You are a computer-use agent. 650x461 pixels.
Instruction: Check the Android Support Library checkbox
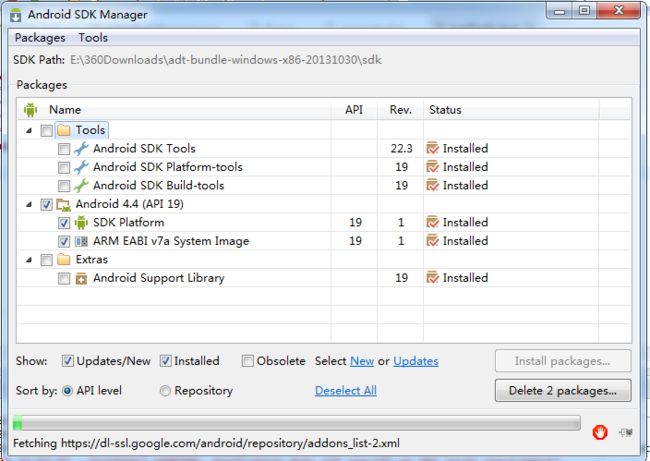point(64,279)
